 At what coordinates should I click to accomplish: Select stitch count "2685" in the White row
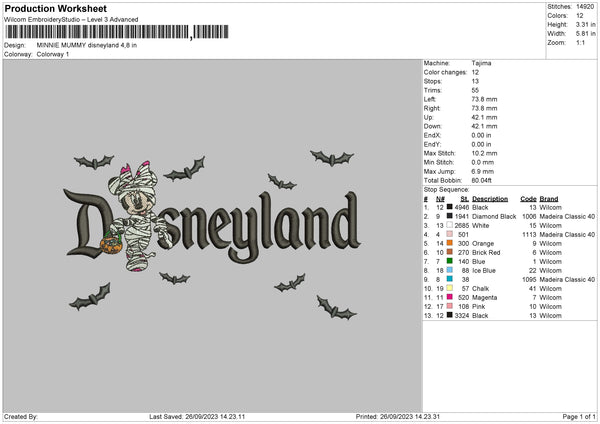pyautogui.click(x=461, y=225)
